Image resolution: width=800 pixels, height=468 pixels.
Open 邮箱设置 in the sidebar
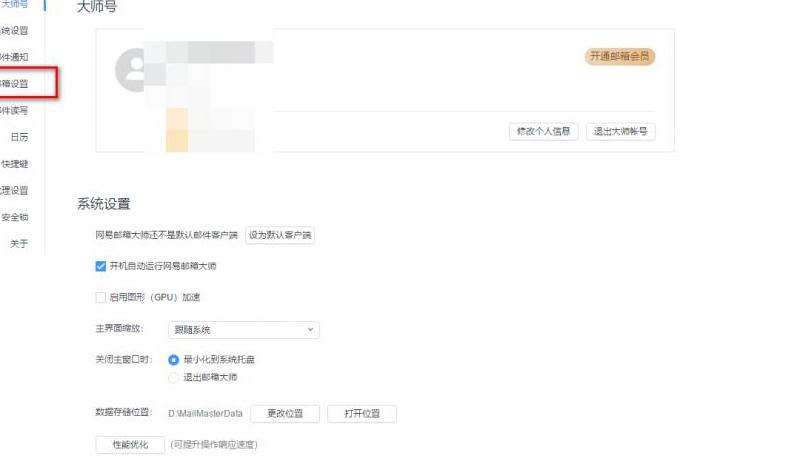14,84
